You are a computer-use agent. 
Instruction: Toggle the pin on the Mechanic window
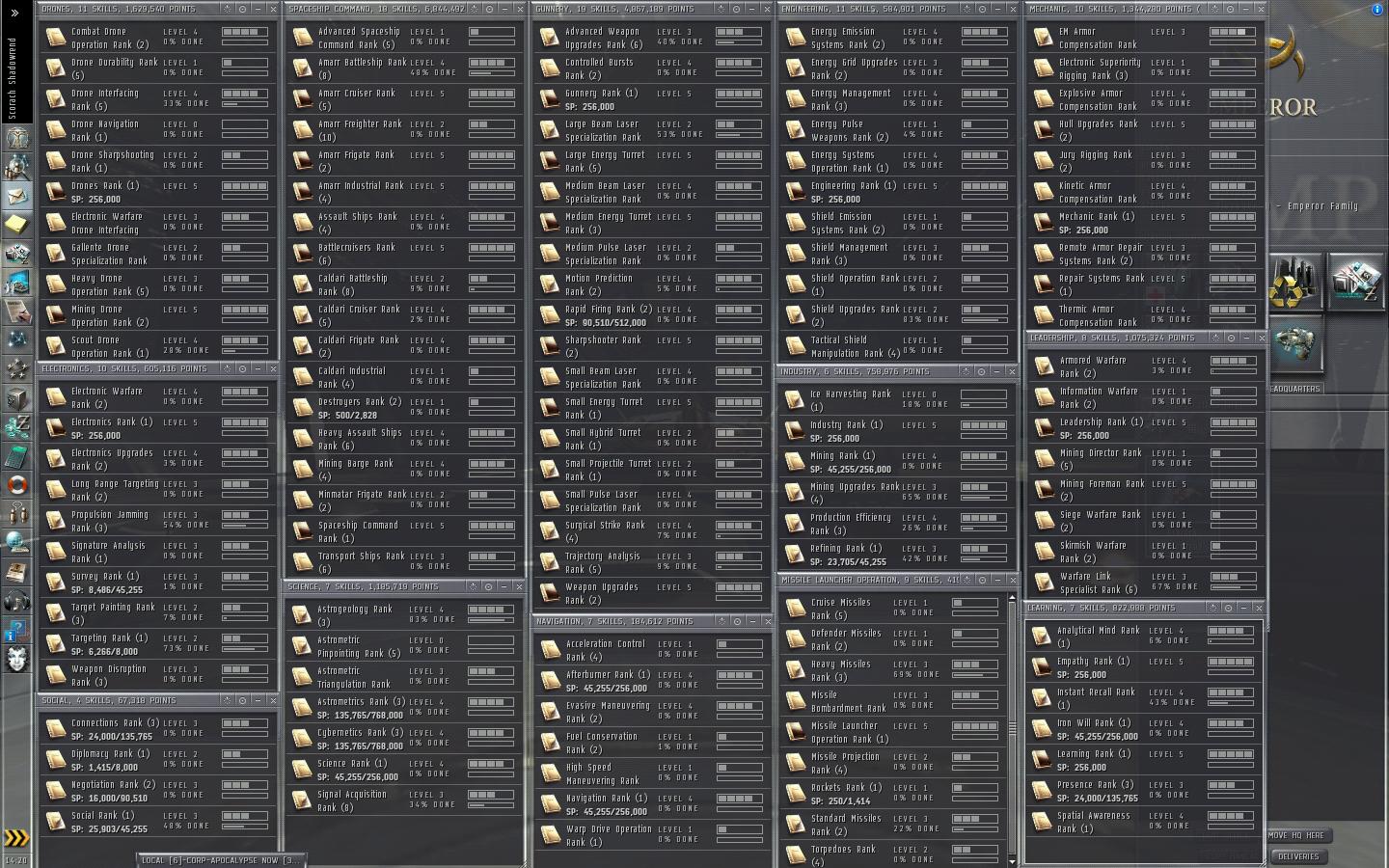pos(1214,9)
